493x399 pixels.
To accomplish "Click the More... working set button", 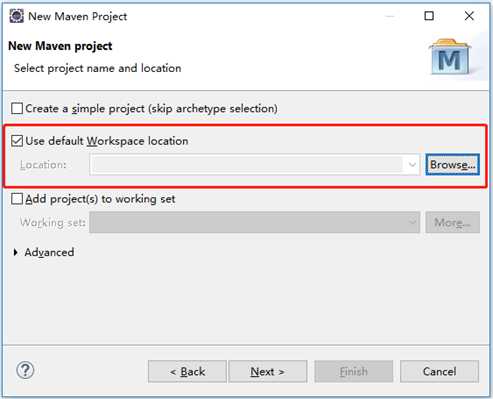I will pos(453,222).
